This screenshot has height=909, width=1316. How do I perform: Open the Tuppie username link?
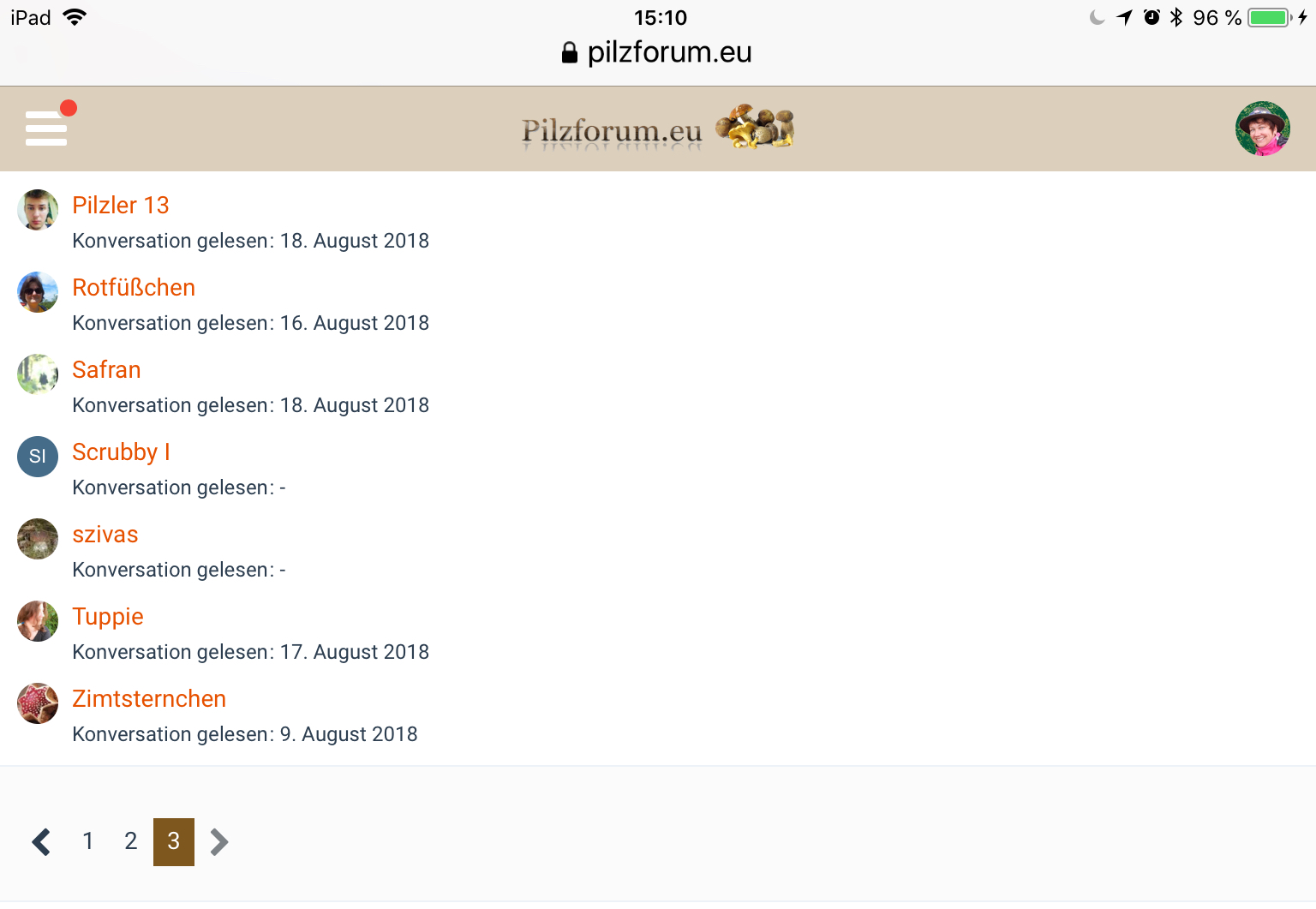108,617
